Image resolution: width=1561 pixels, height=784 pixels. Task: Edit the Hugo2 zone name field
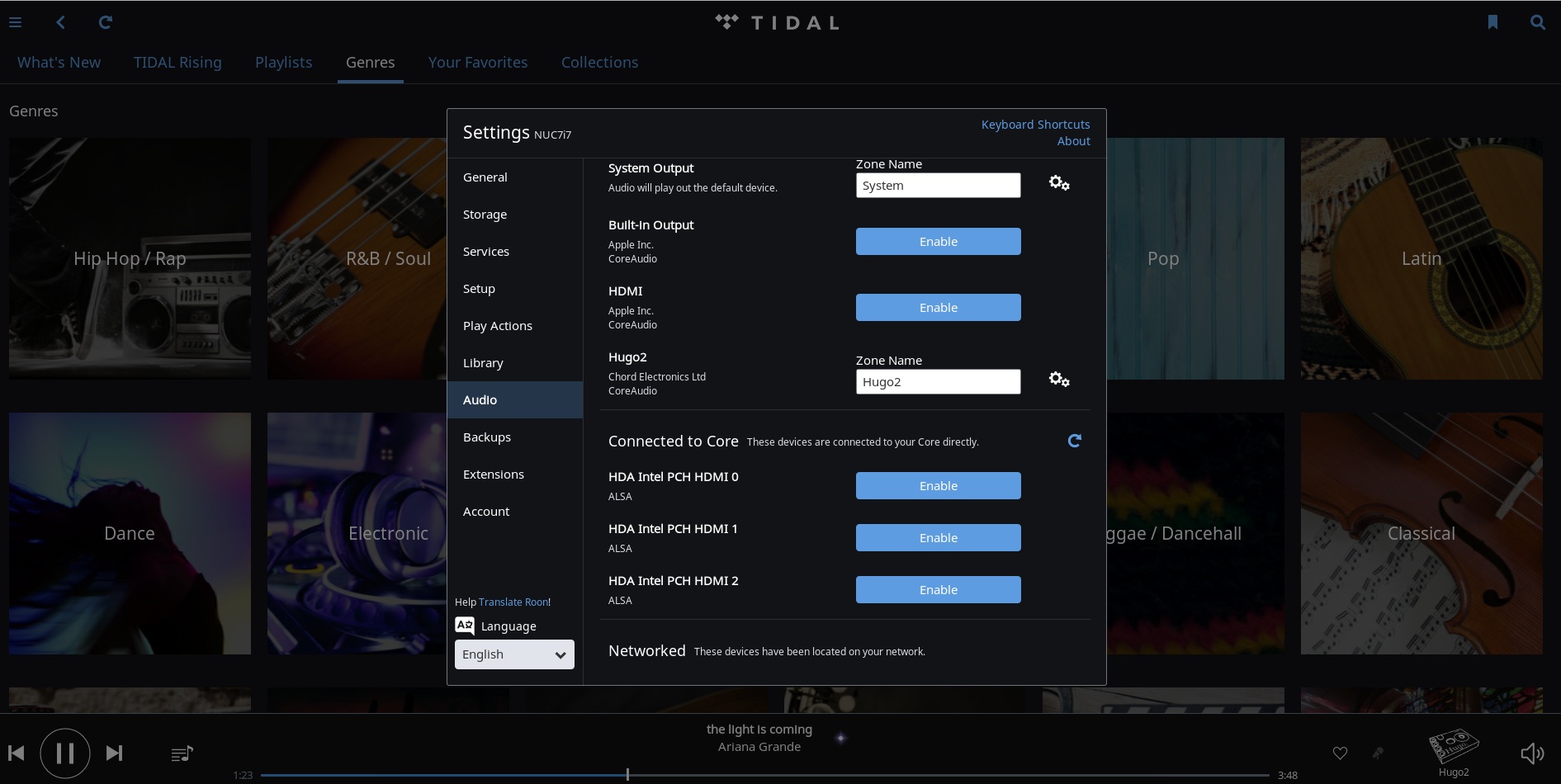click(939, 382)
